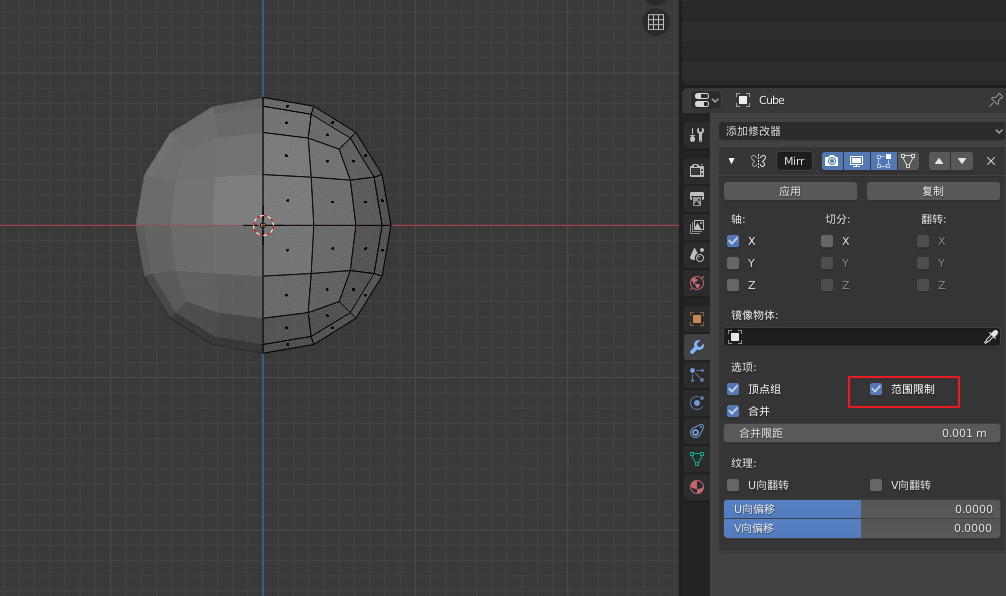This screenshot has width=1006, height=596.
Task: Open the Physics properties tab
Action: pyautogui.click(x=697, y=403)
